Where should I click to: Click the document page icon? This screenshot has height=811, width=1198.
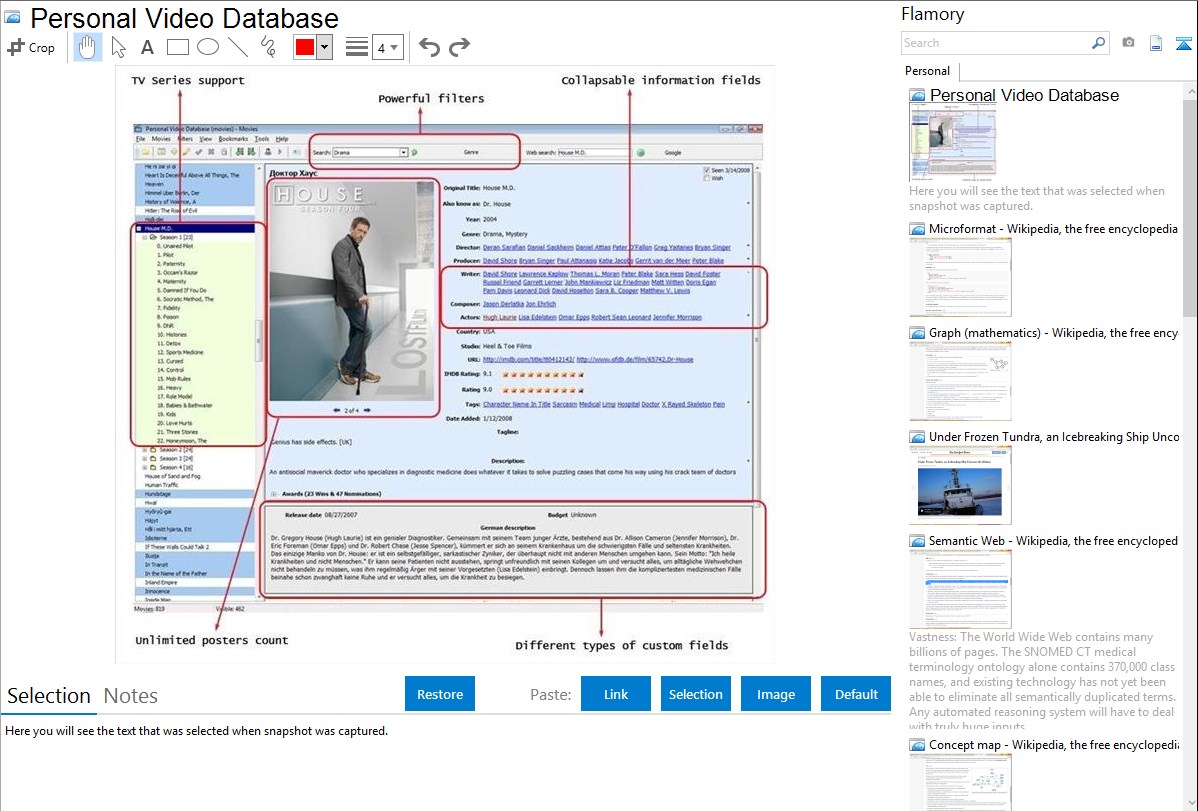1156,43
